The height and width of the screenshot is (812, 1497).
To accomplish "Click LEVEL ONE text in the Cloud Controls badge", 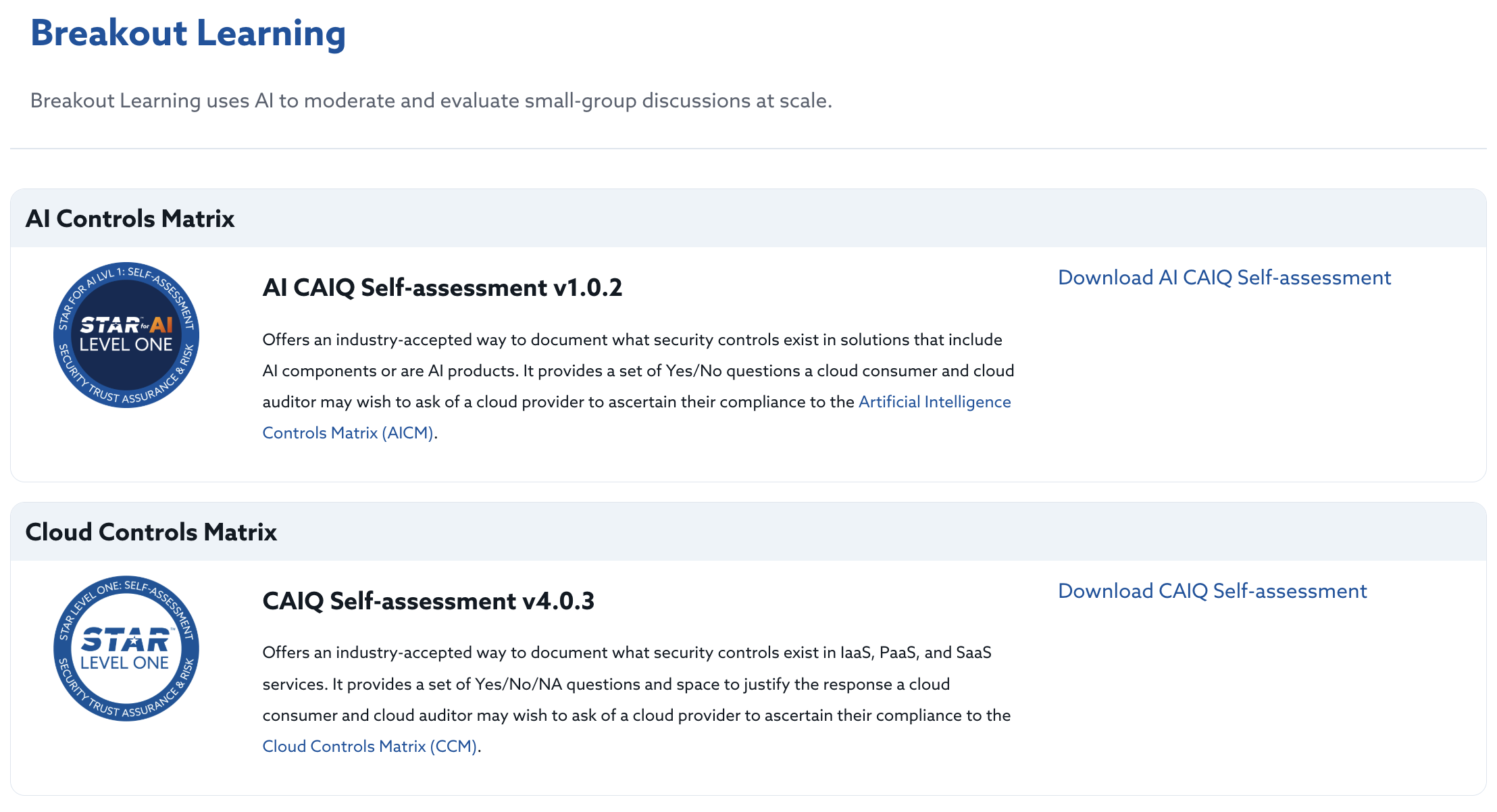I will coord(125,663).
